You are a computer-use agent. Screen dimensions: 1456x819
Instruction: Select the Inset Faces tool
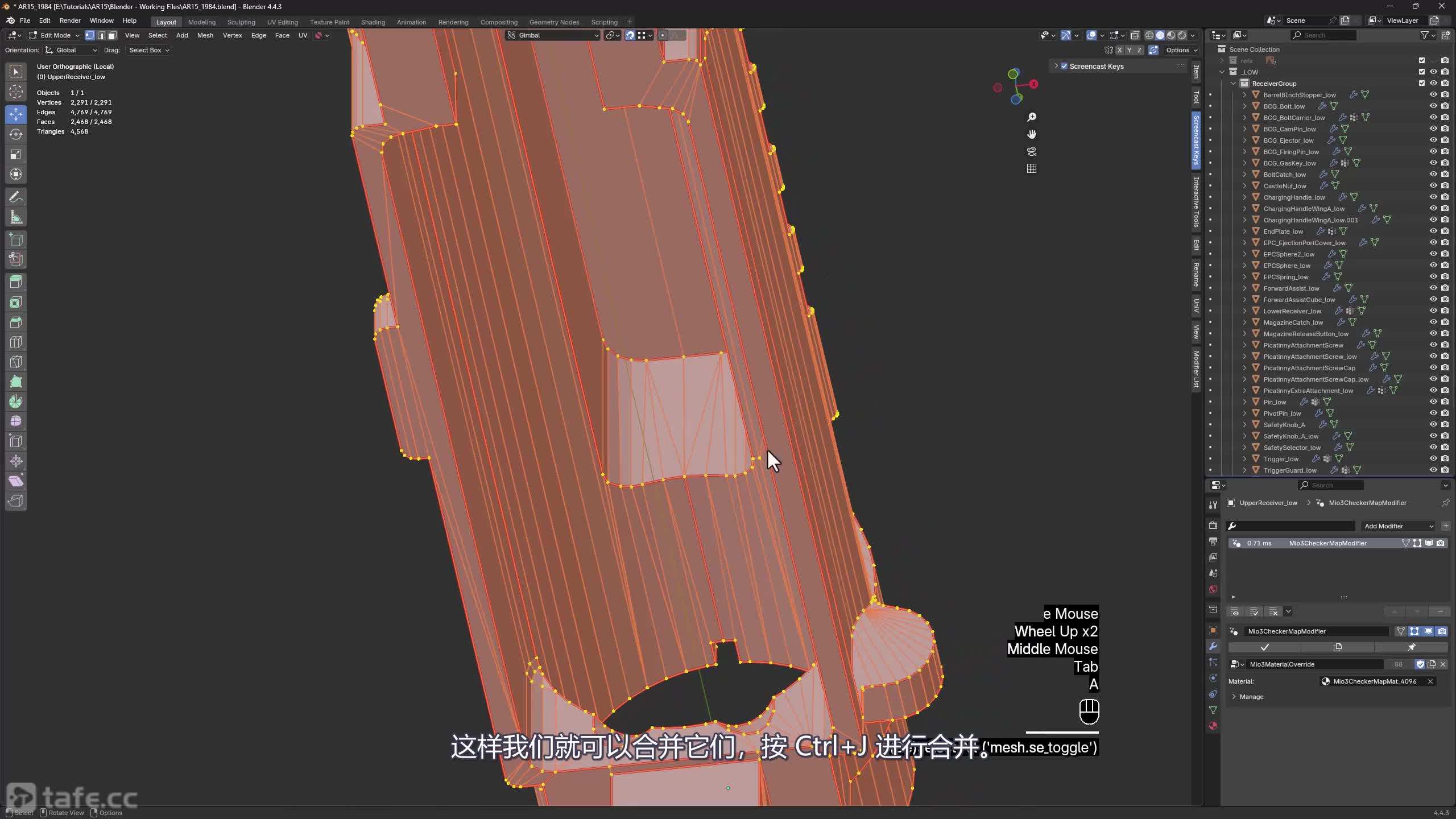(x=16, y=302)
